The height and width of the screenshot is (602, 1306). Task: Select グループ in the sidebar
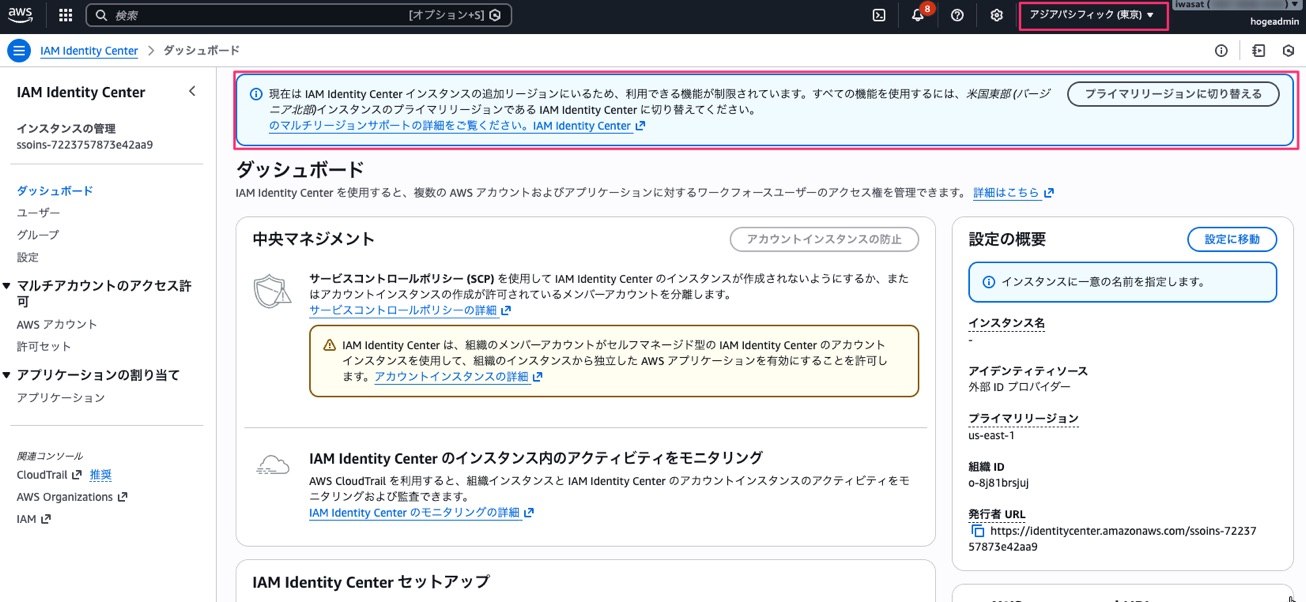tap(38, 235)
